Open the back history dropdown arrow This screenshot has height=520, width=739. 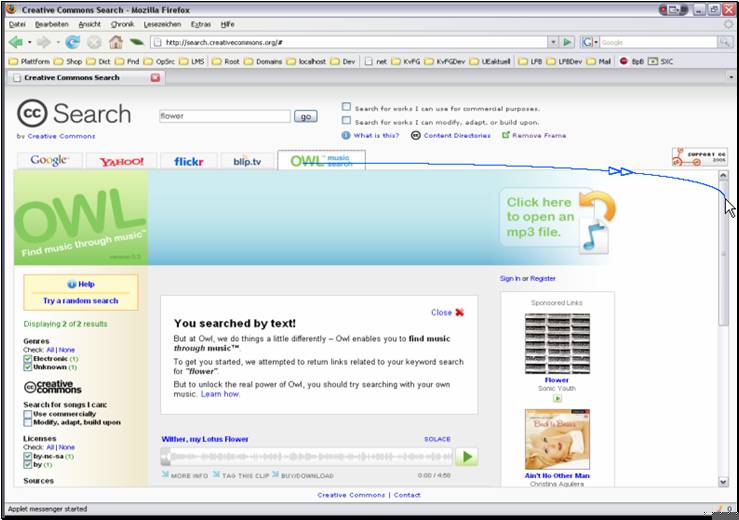[29, 42]
